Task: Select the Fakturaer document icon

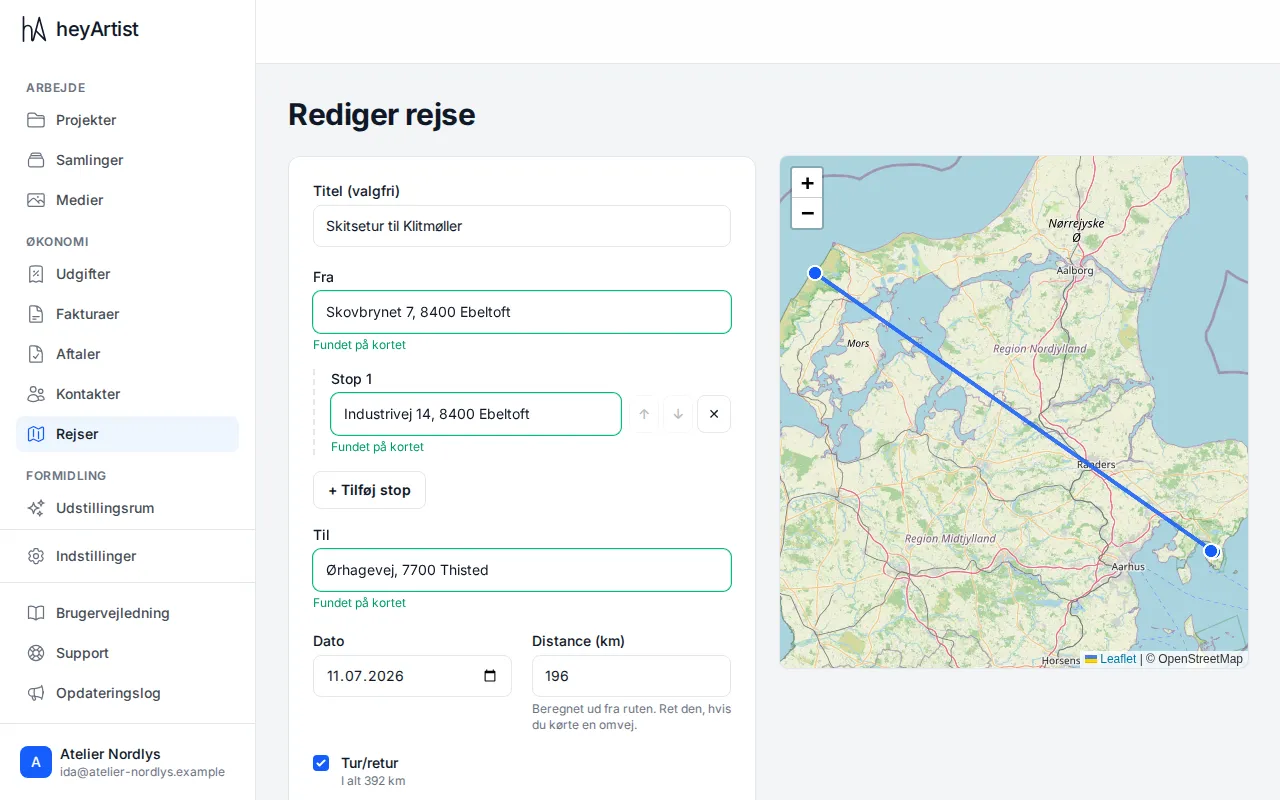Action: coord(36,314)
